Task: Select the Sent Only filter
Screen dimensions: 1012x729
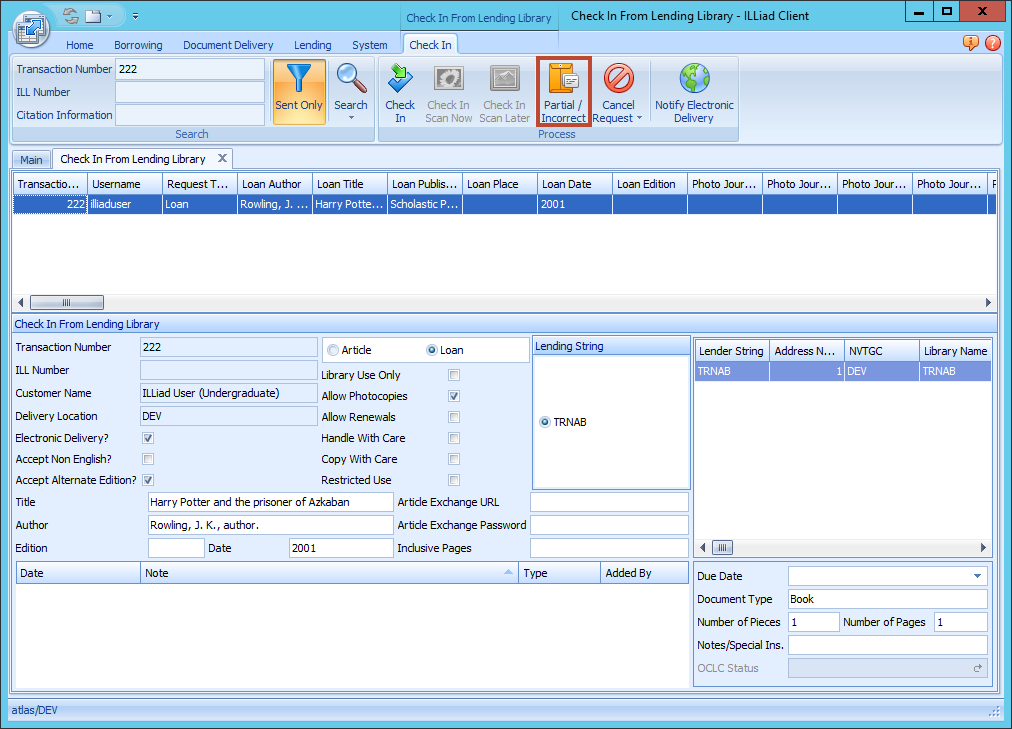Action: [x=299, y=90]
